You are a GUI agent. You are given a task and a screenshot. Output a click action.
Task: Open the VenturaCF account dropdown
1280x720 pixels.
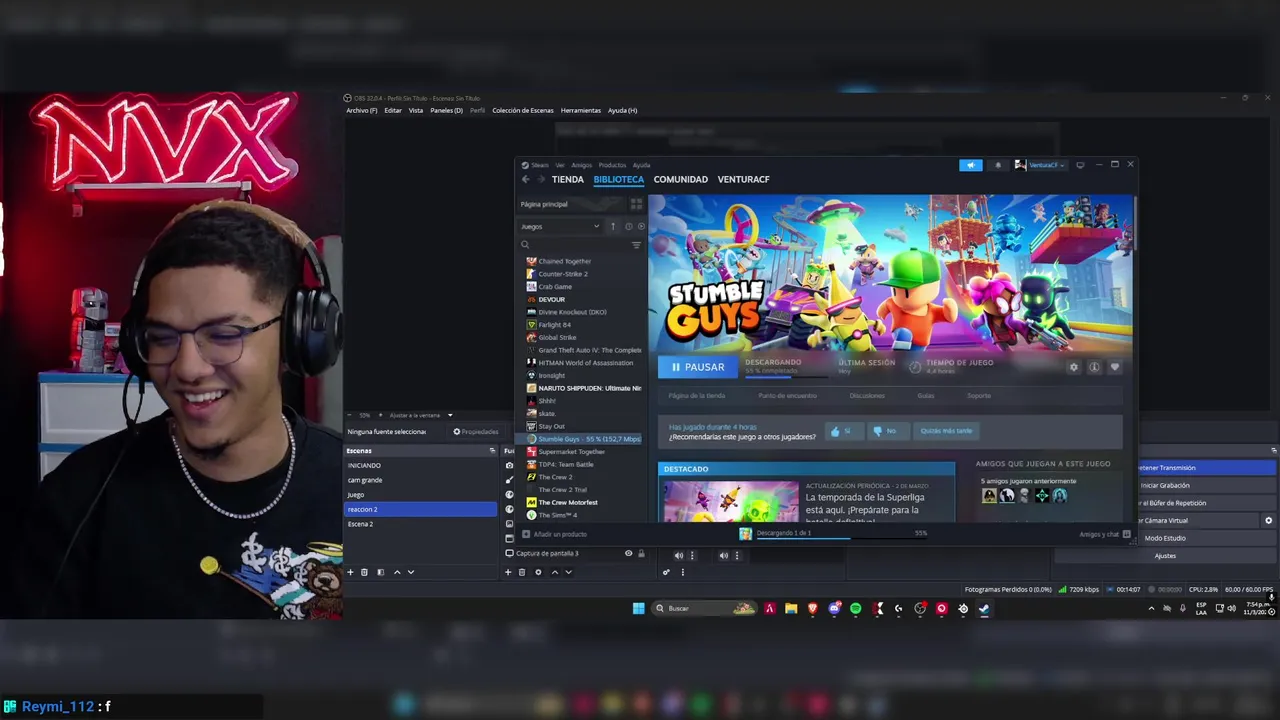[x=1040, y=165]
